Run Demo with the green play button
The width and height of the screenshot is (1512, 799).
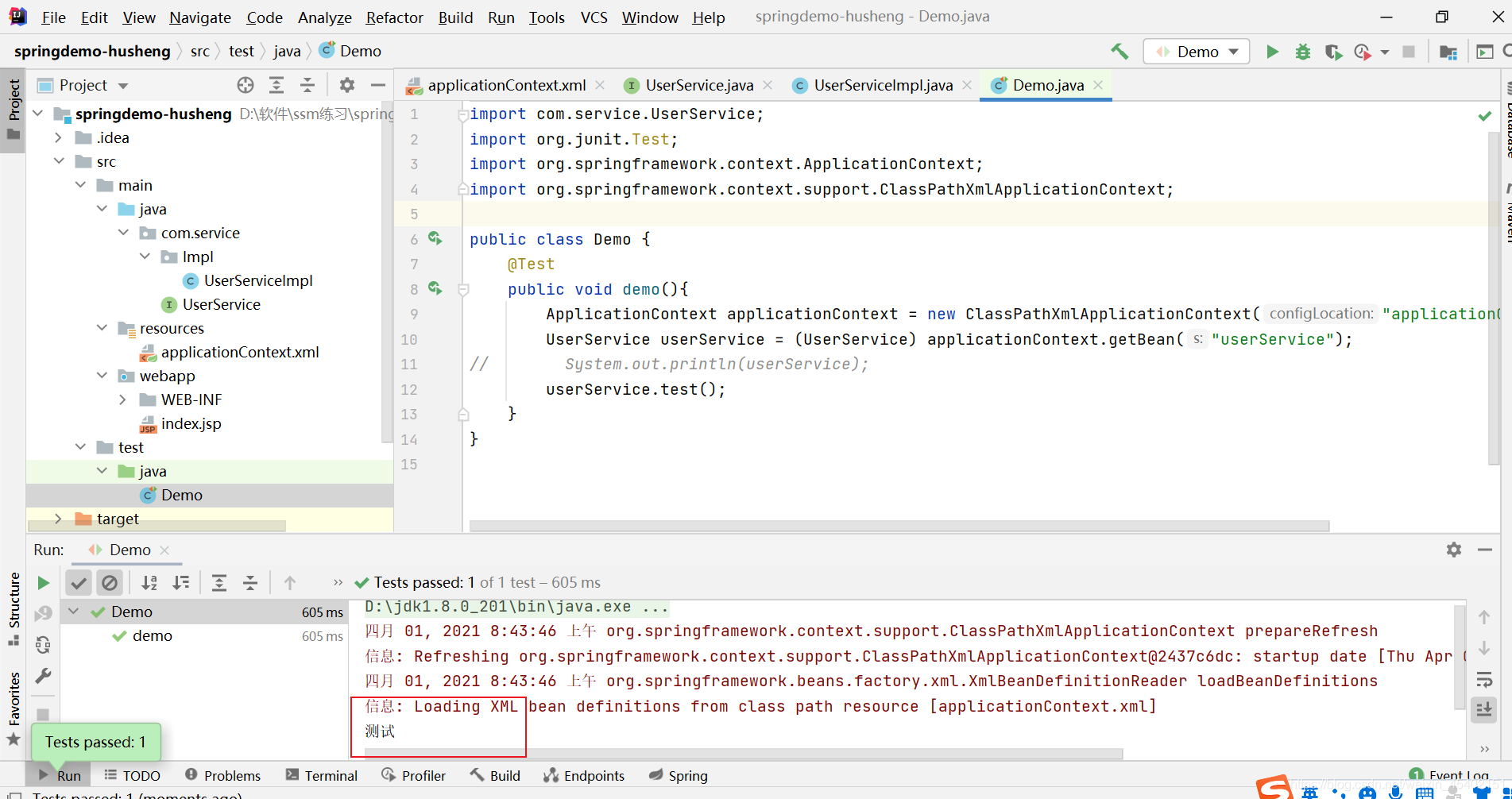tap(1272, 52)
